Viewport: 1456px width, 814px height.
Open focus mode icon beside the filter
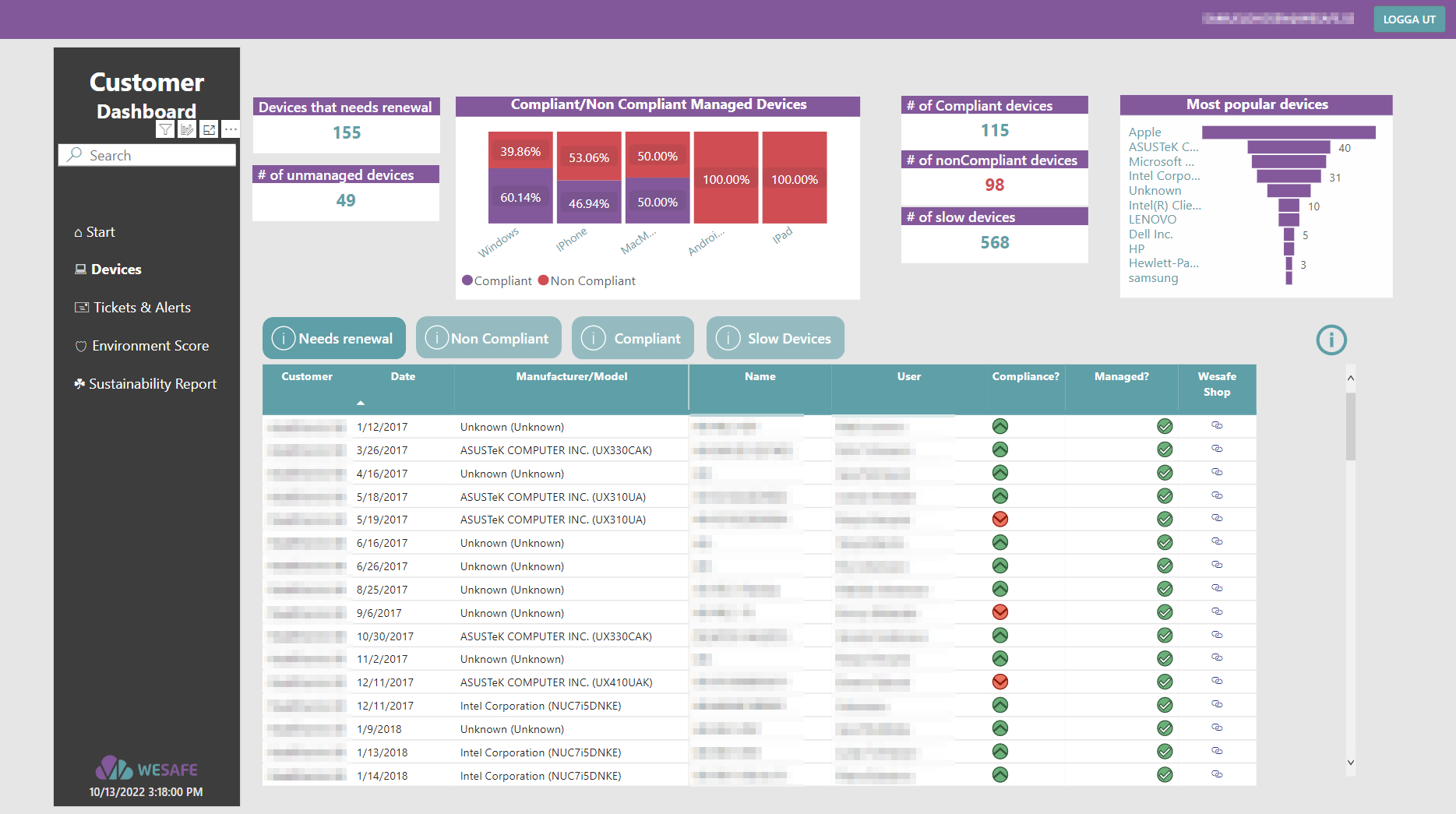tap(209, 129)
